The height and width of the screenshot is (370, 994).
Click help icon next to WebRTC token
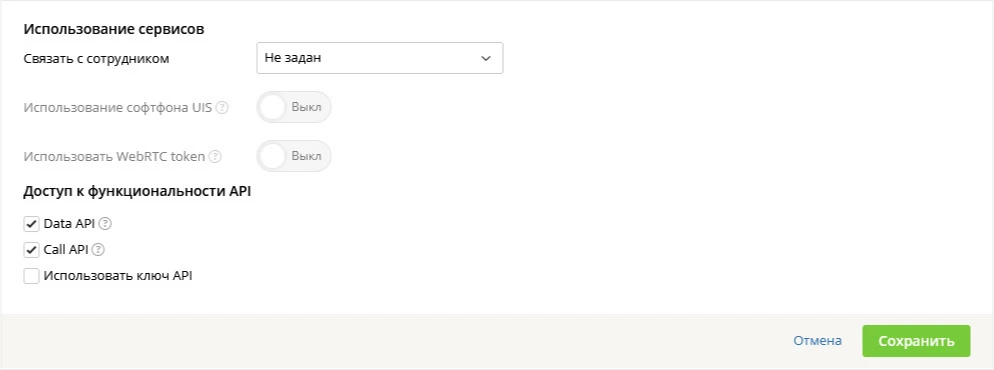(215, 156)
